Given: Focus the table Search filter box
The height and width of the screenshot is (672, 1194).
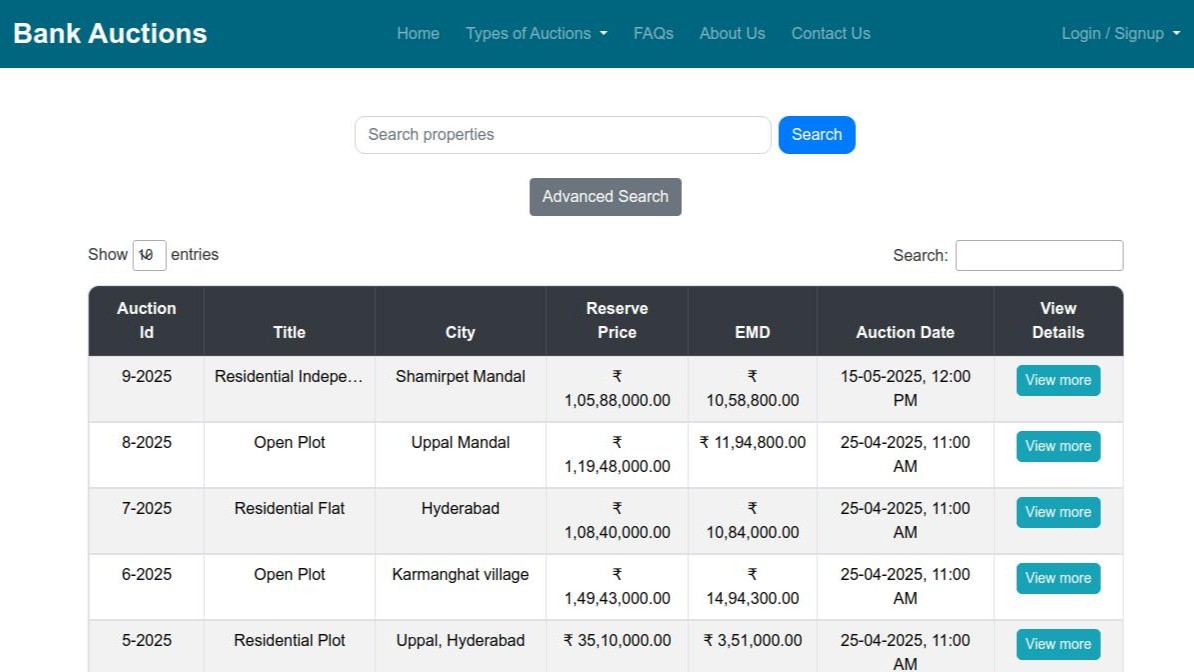Looking at the screenshot, I should (1039, 255).
